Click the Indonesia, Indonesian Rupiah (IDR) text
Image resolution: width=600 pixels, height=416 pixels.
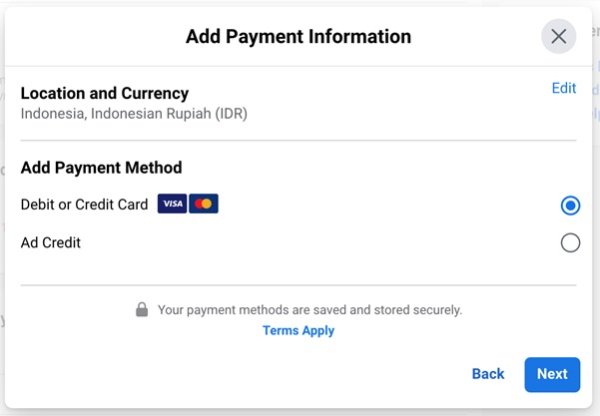click(134, 114)
